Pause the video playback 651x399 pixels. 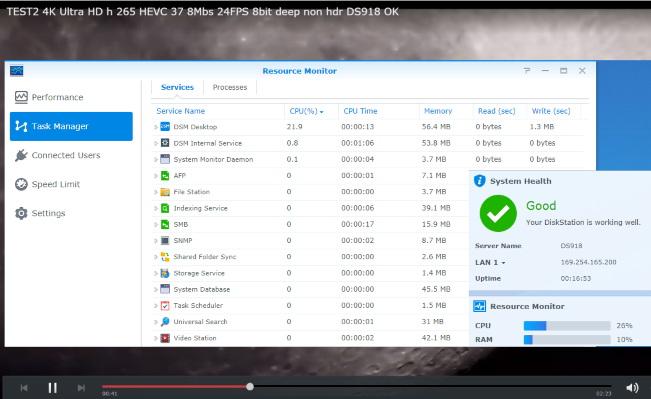(52, 388)
